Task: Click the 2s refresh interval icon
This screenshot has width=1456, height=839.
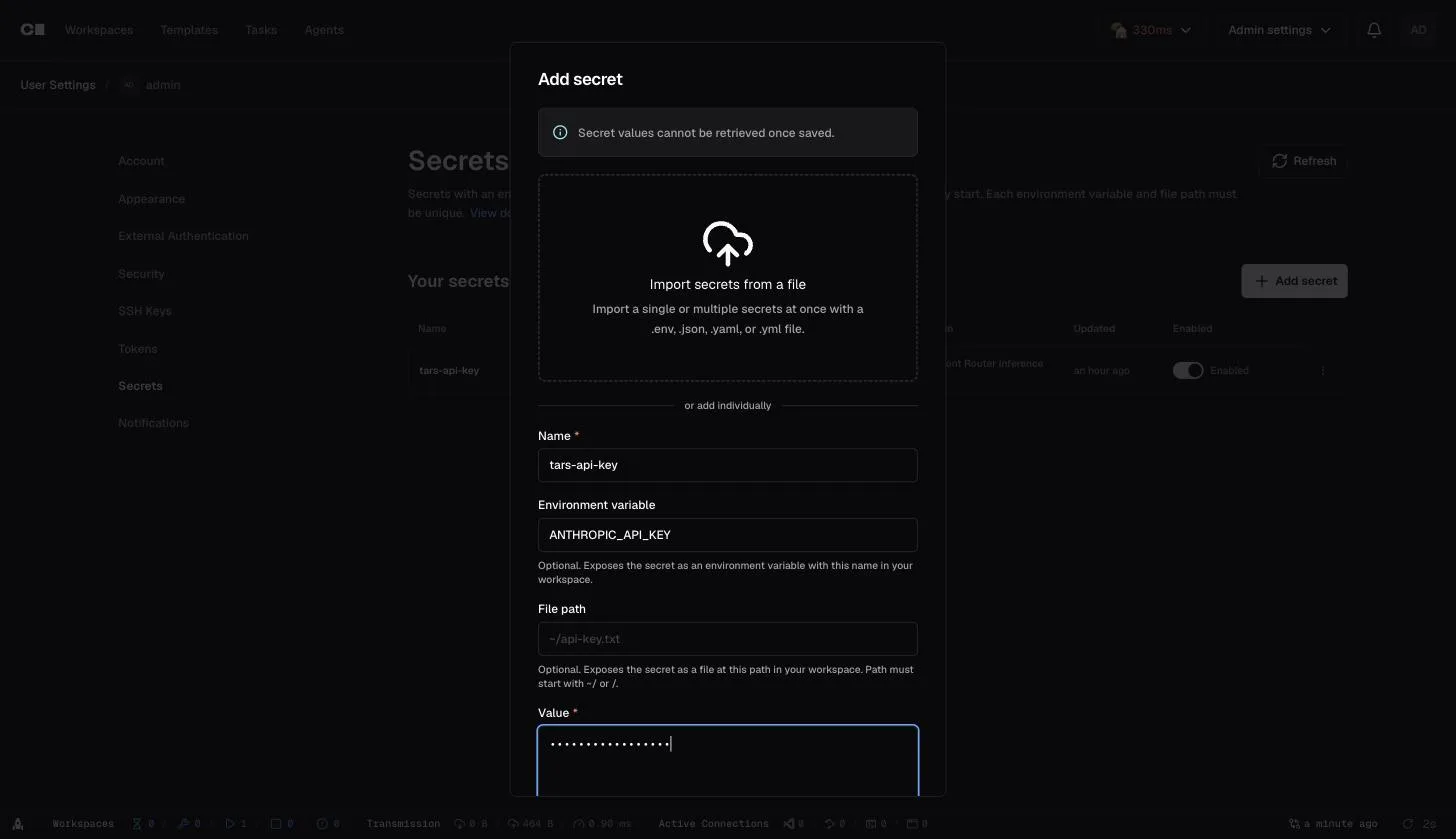Action: coord(1408,824)
